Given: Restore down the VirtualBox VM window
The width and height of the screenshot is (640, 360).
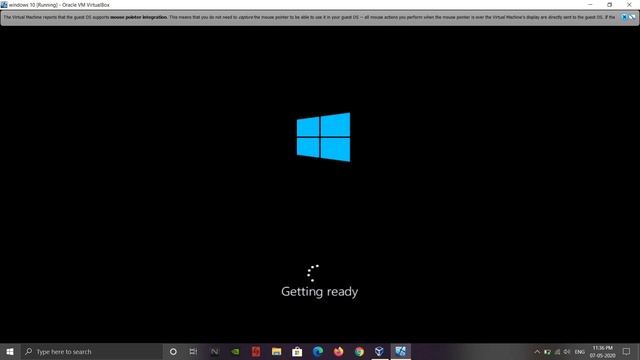Looking at the screenshot, I should click(609, 4).
